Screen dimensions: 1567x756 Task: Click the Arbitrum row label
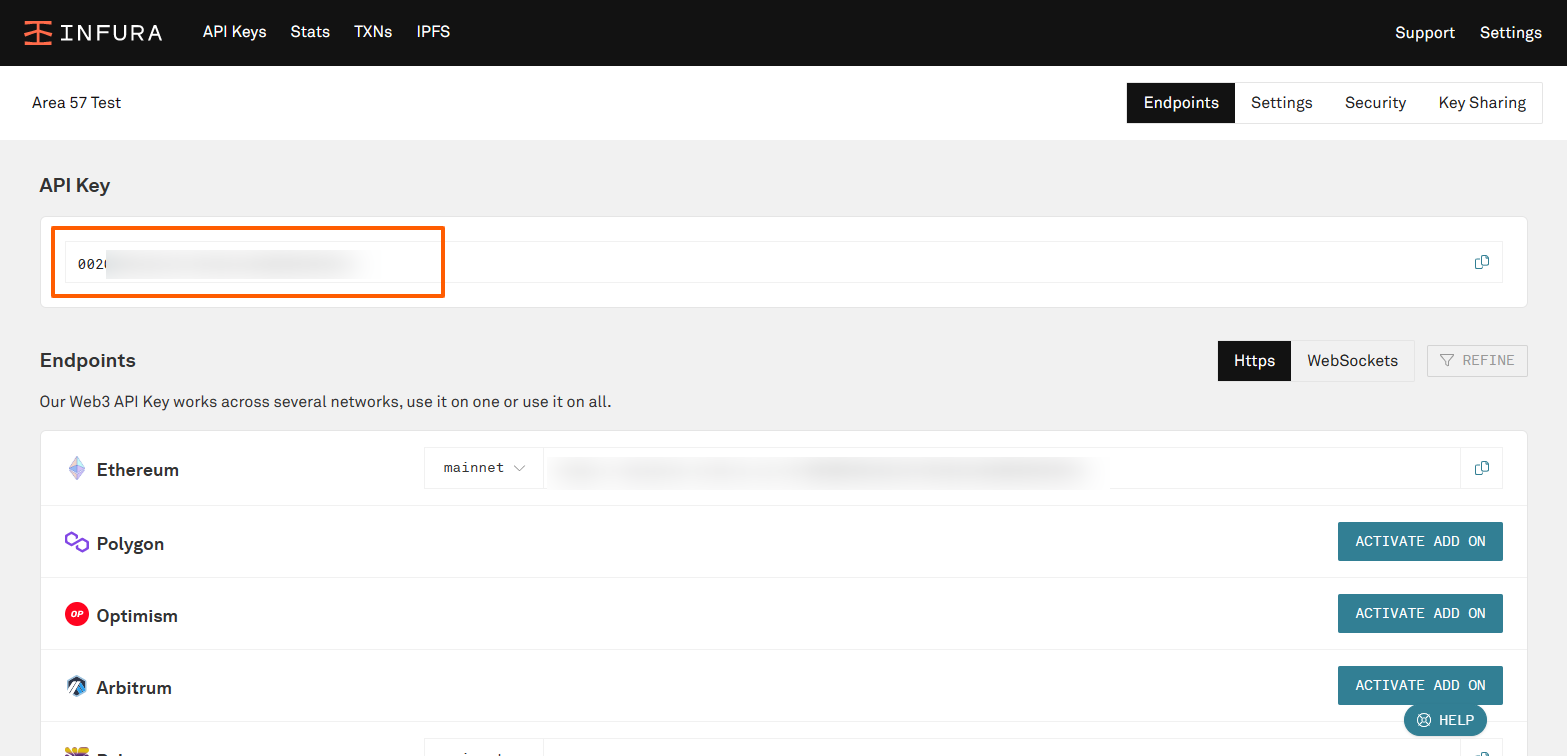(x=134, y=688)
